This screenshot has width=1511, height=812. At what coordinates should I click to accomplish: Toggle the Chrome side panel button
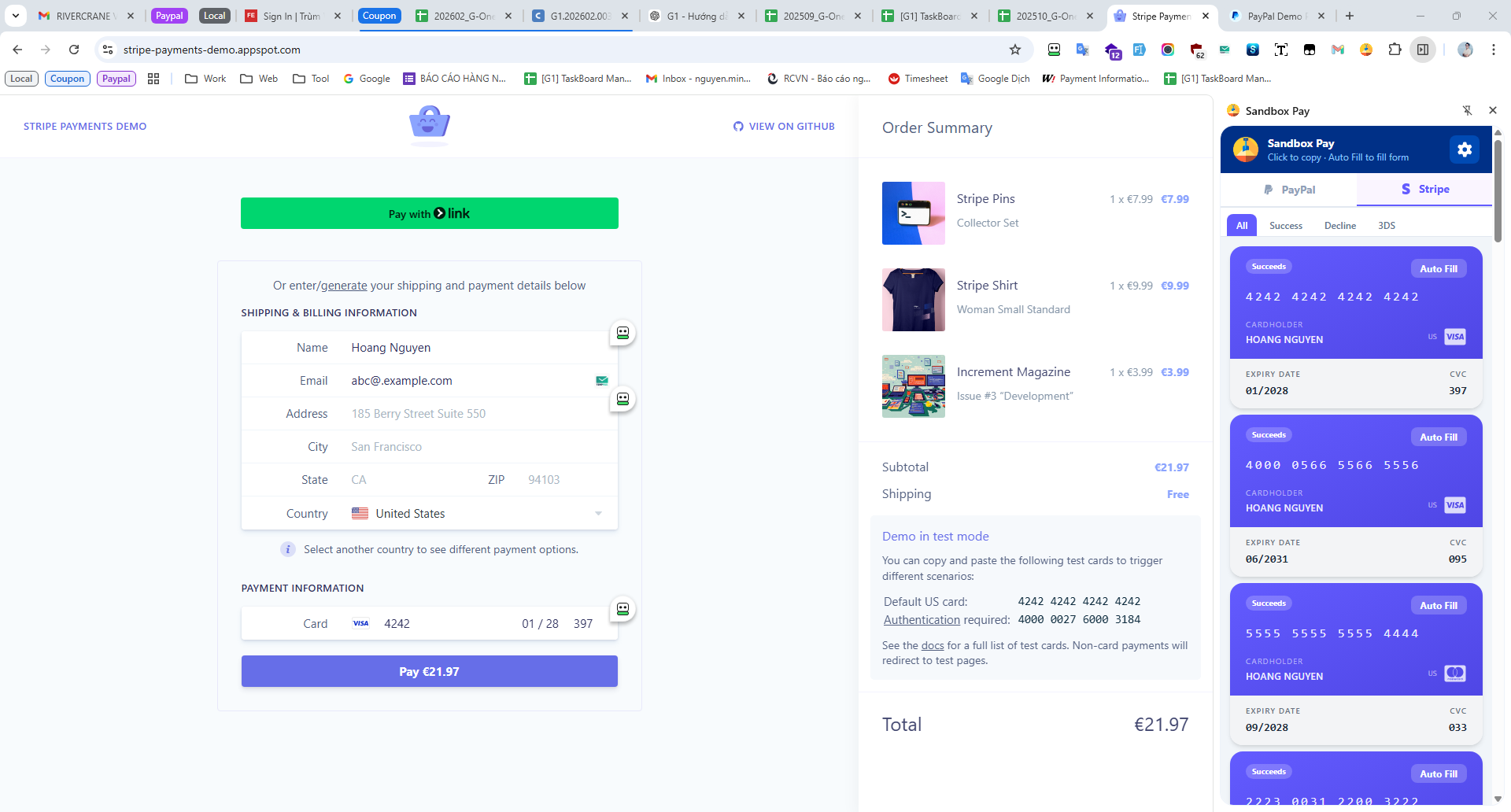click(1423, 50)
